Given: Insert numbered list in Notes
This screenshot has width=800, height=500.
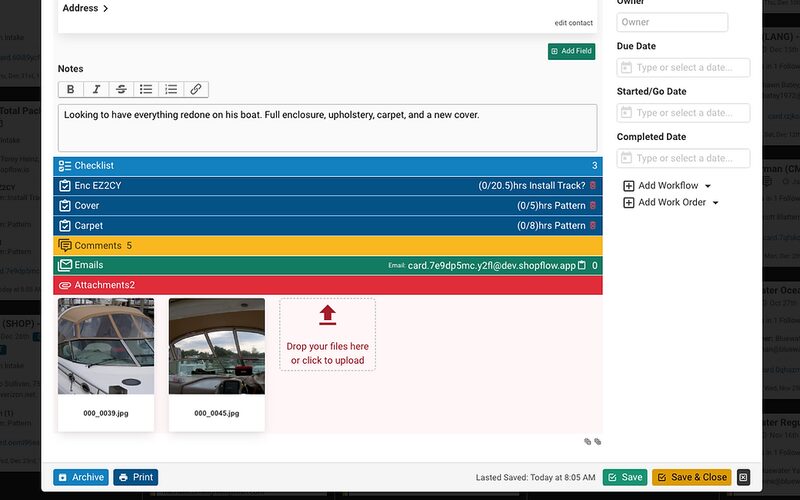Looking at the screenshot, I should point(171,89).
